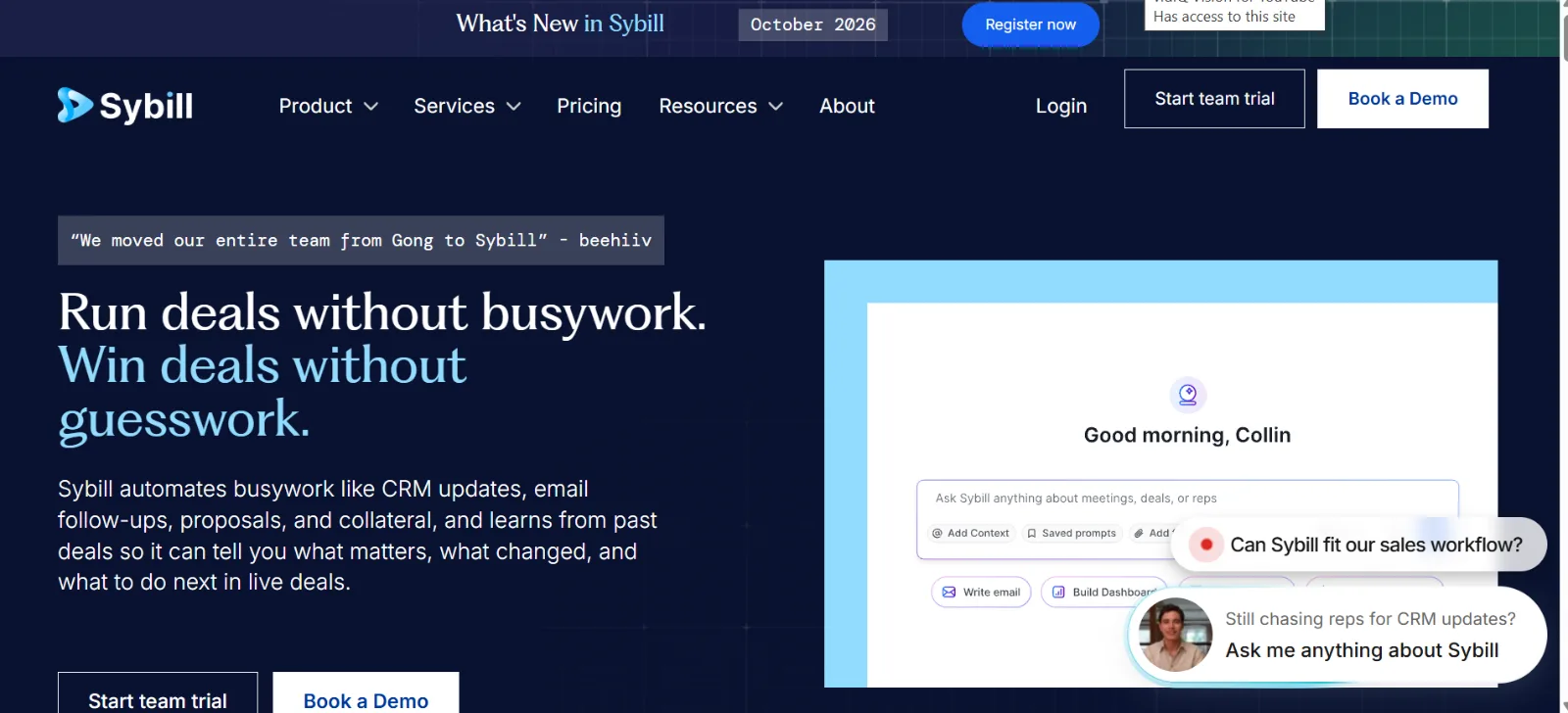Click the avatar photo in the chat widget

click(x=1175, y=635)
